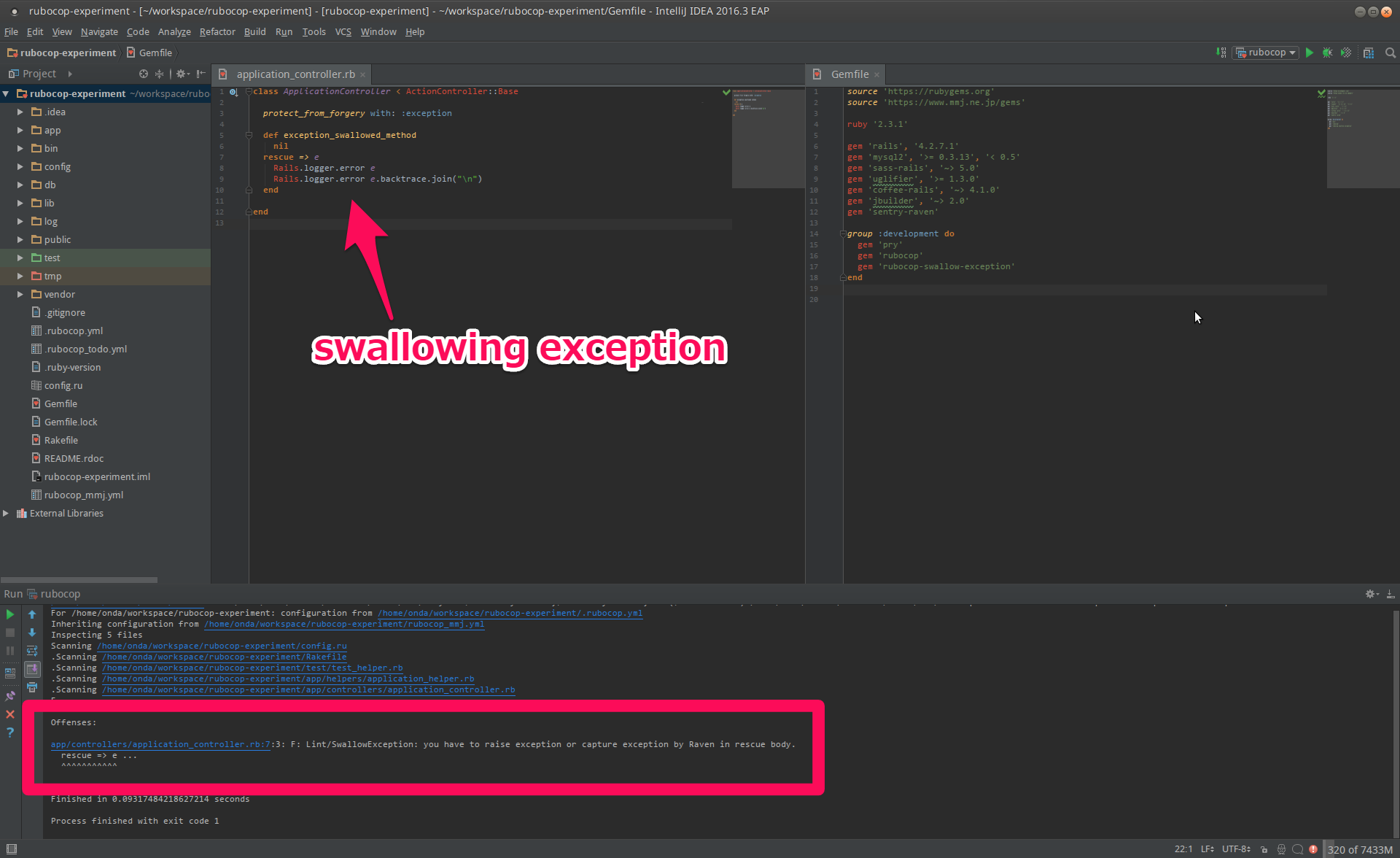The image size is (1400, 858).
Task: Toggle soft-wrap in the Run console
Action: (x=32, y=651)
